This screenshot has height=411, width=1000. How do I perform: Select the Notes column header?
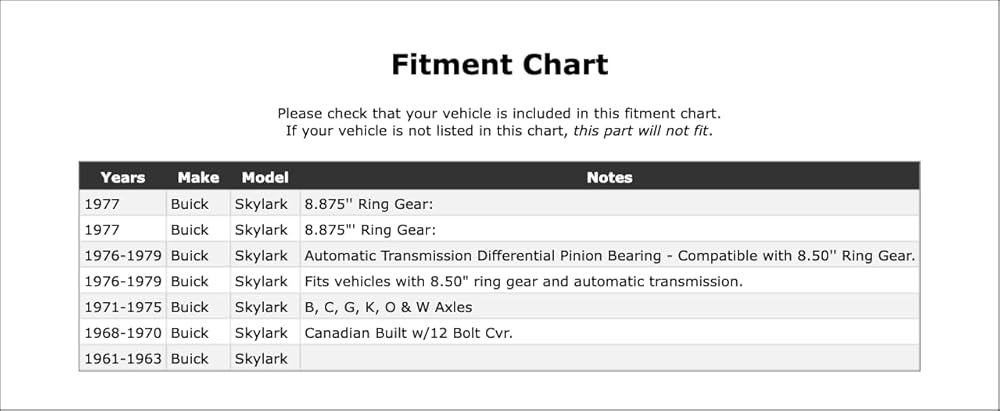point(610,177)
